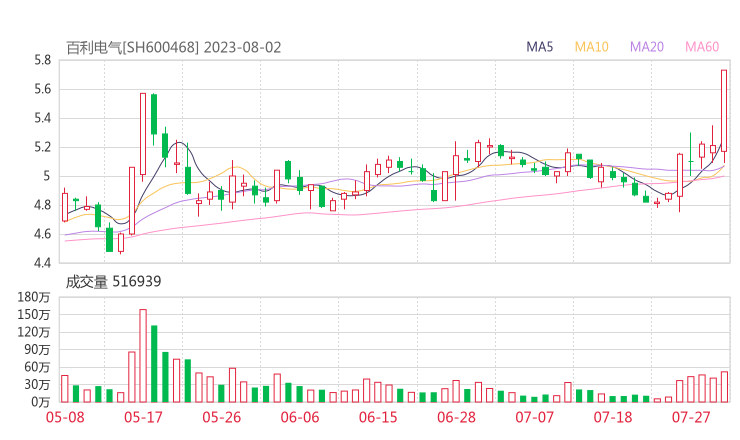Image resolution: width=740 pixels, height=440 pixels.
Task: Click the 5.4 price axis label
Action: 42,118
